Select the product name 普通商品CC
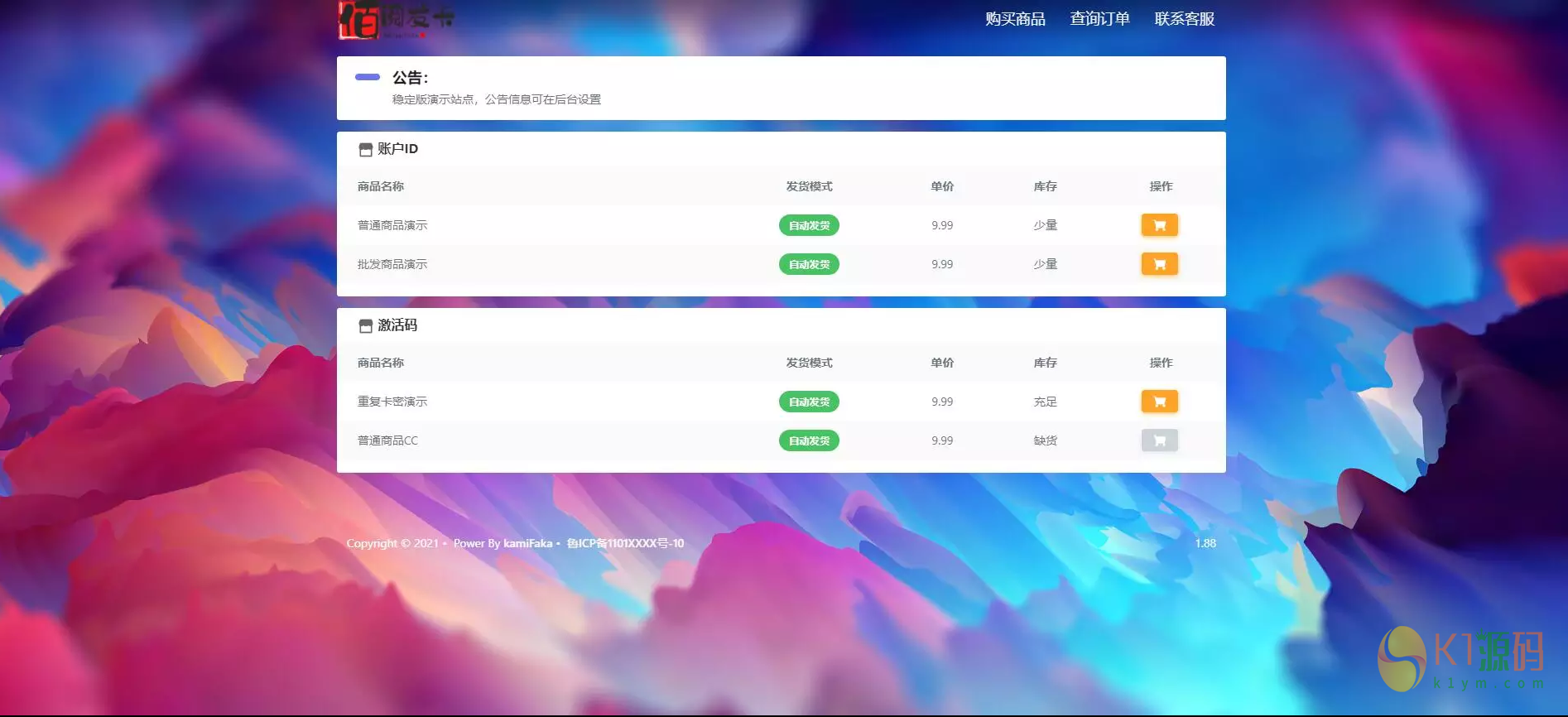Image resolution: width=1568 pixels, height=717 pixels. point(387,440)
